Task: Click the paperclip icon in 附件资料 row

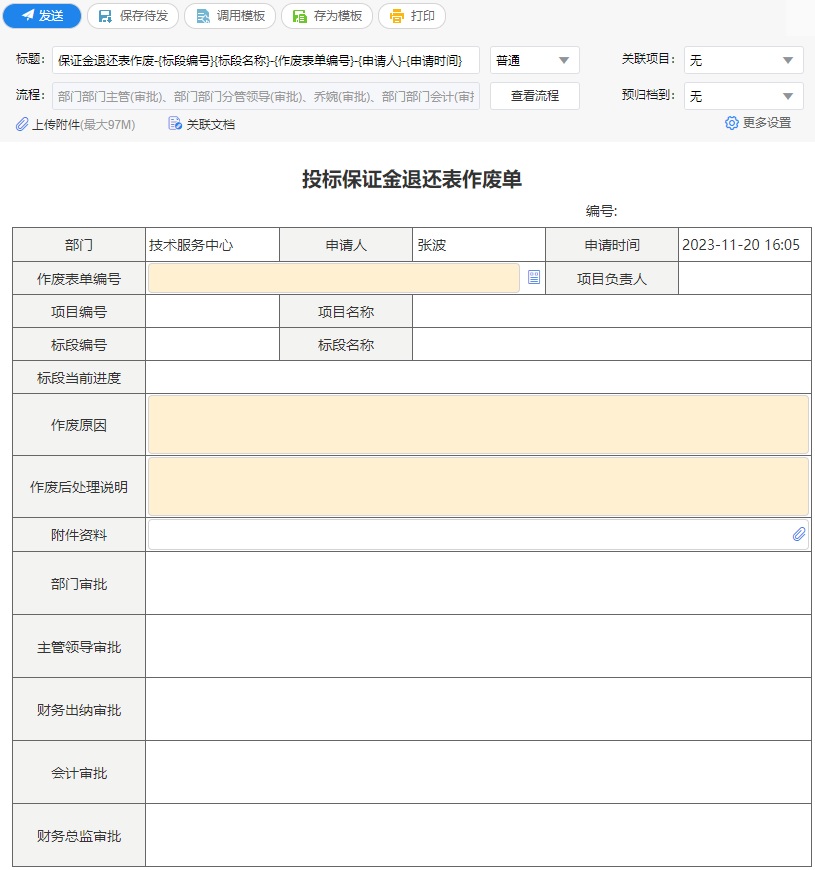Action: pyautogui.click(x=799, y=534)
